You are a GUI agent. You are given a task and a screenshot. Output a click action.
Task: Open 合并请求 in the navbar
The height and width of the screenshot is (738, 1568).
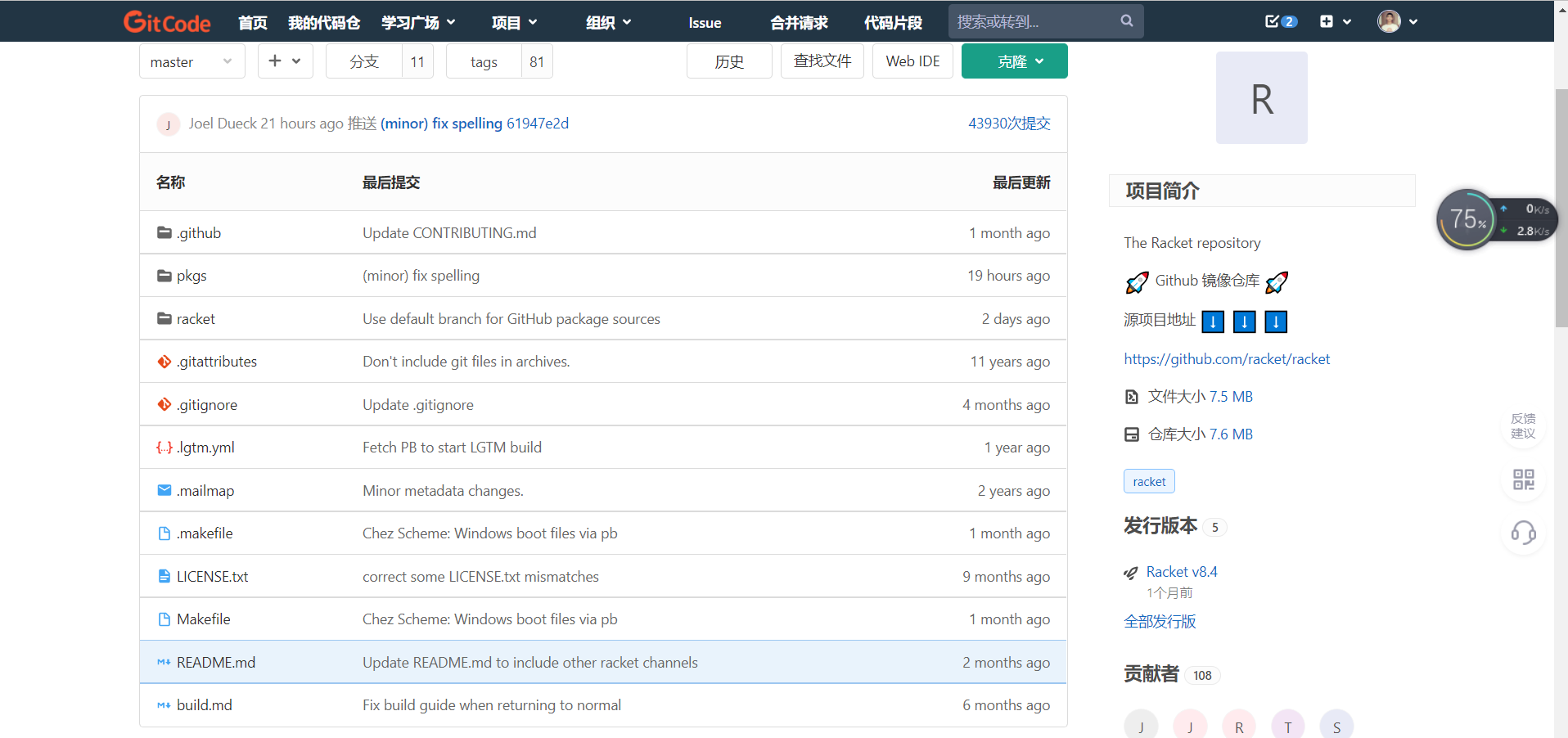click(x=799, y=22)
